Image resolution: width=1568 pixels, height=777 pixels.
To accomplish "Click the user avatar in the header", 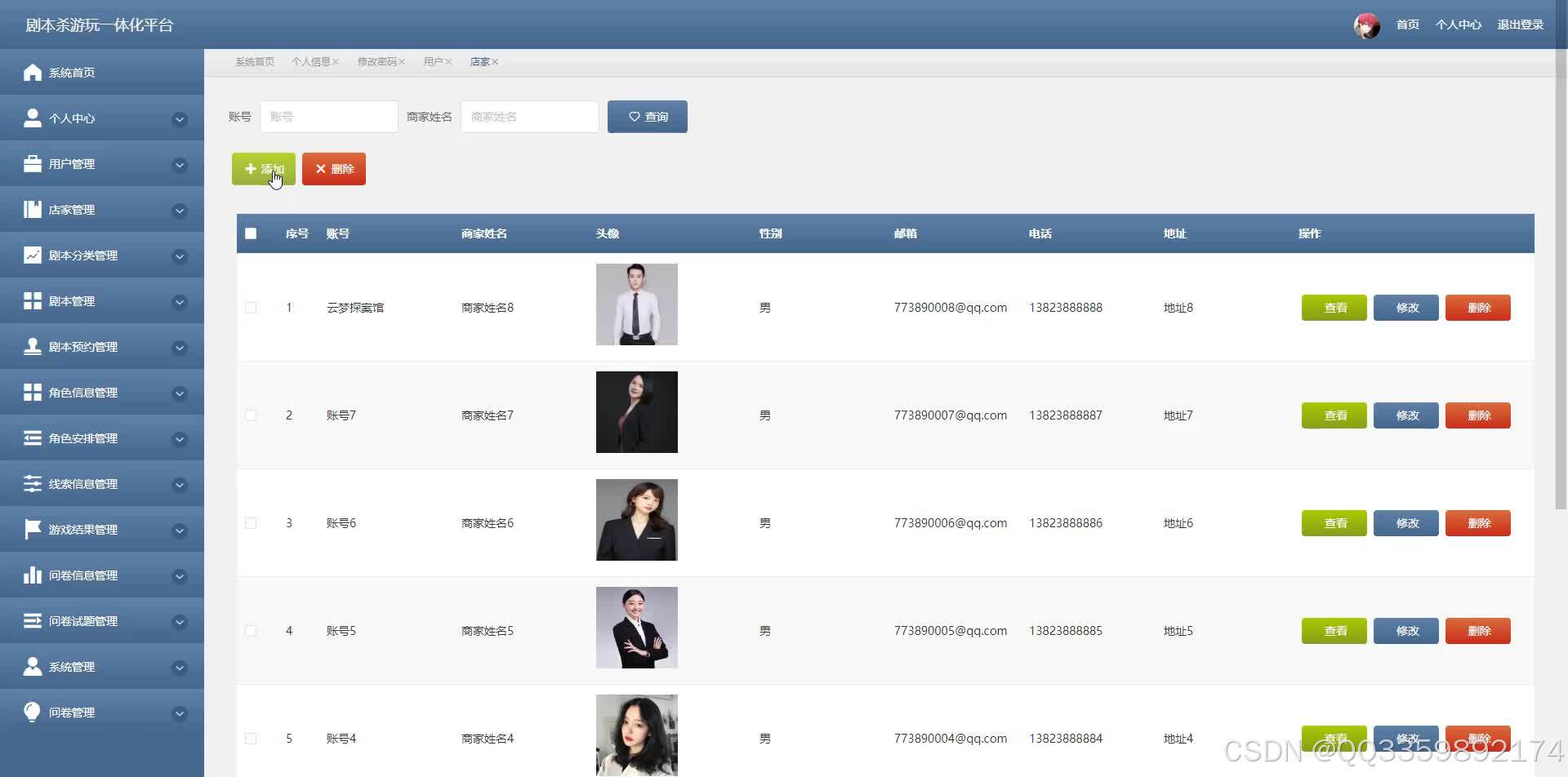I will pyautogui.click(x=1366, y=25).
